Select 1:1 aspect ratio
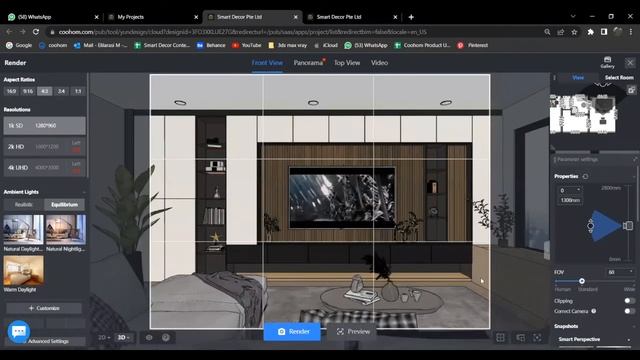 click(78, 91)
